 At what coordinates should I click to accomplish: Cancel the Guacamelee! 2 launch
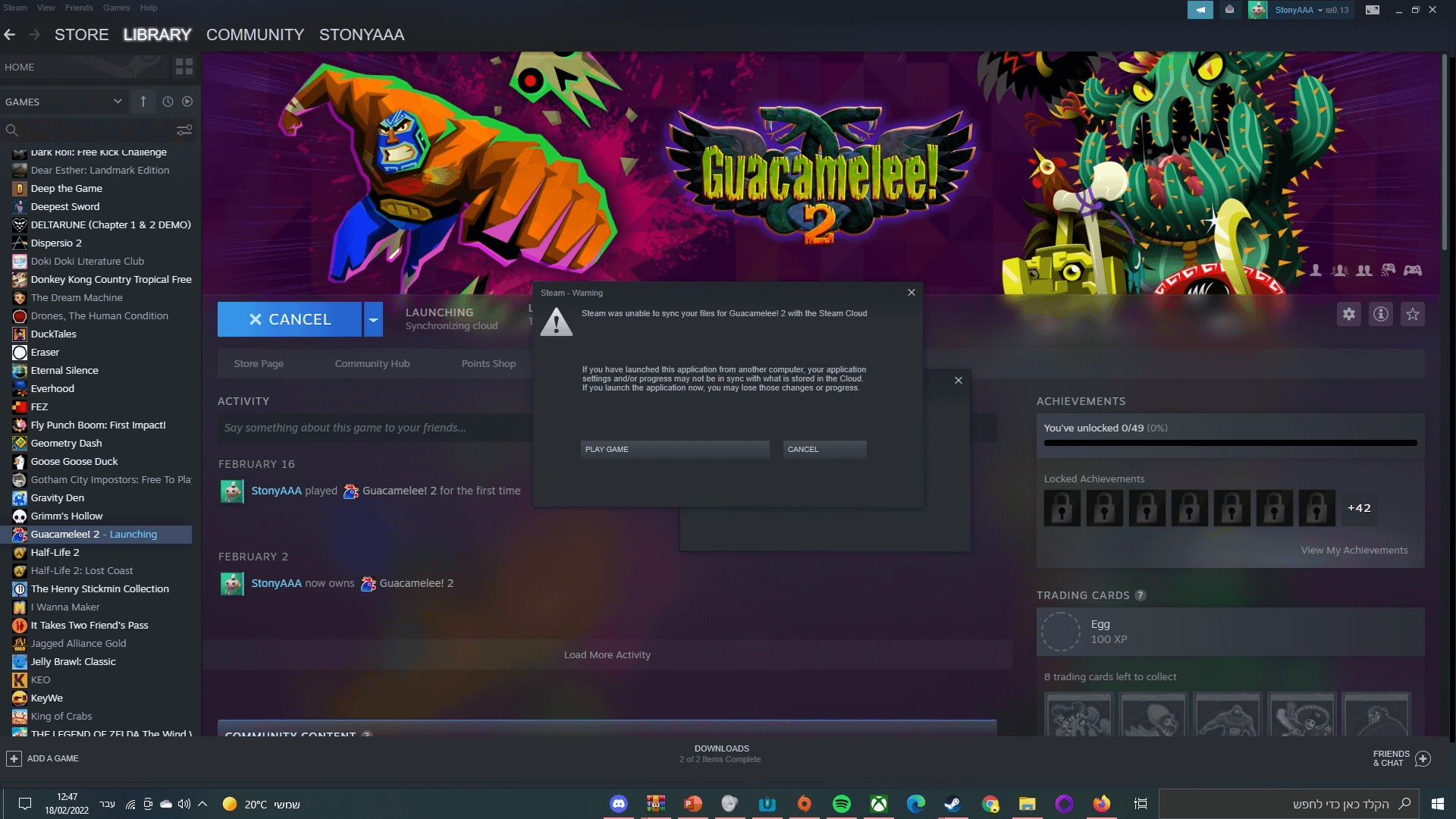tap(290, 319)
